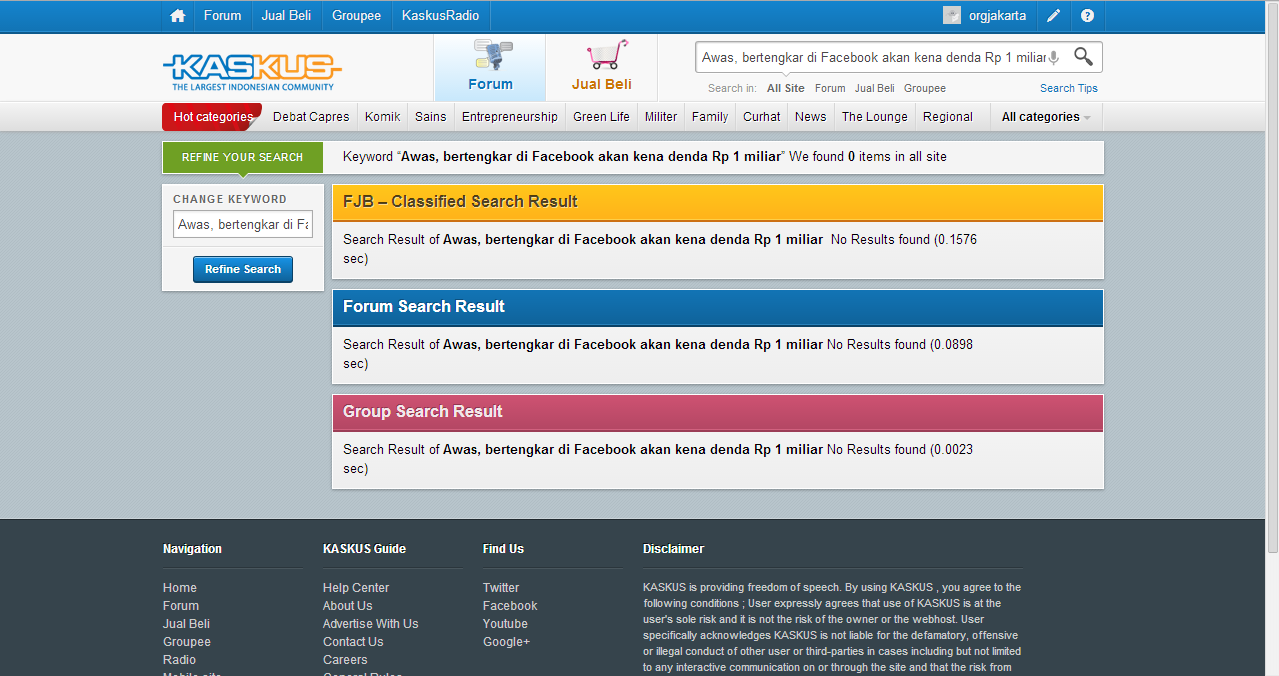Click the FJB – Classified Search Result header
Image resolution: width=1279 pixels, height=676 pixels.
[718, 202]
